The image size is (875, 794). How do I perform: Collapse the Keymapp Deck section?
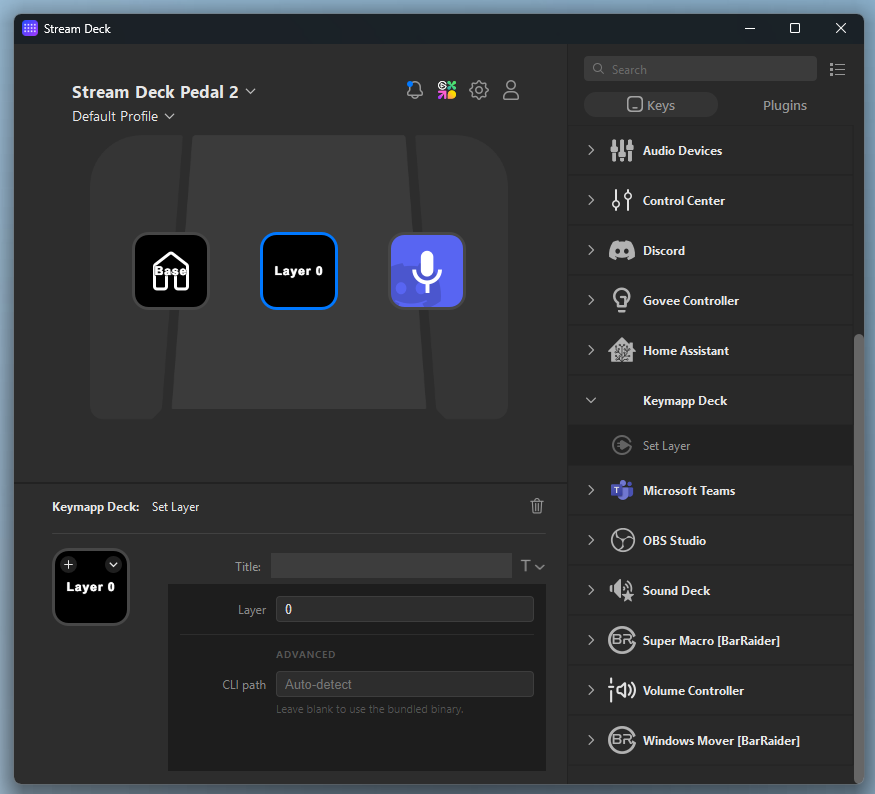pyautogui.click(x=591, y=400)
